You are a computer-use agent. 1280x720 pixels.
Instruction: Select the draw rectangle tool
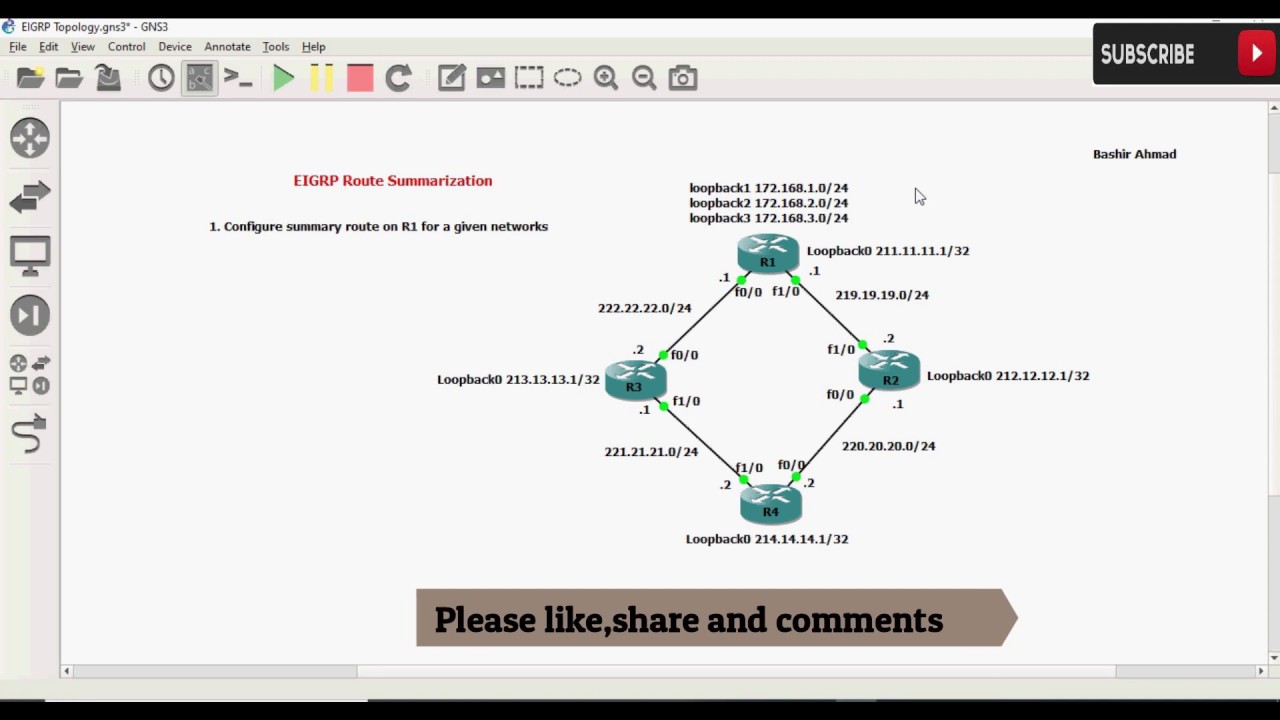(x=529, y=78)
